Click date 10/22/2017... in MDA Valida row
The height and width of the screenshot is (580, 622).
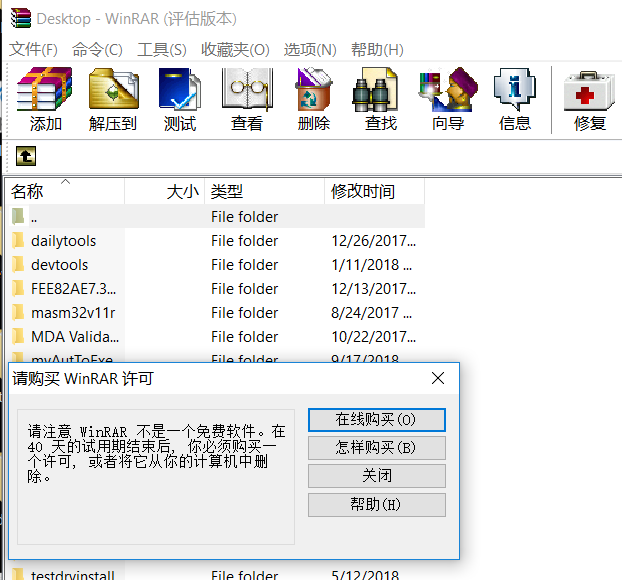point(374,337)
